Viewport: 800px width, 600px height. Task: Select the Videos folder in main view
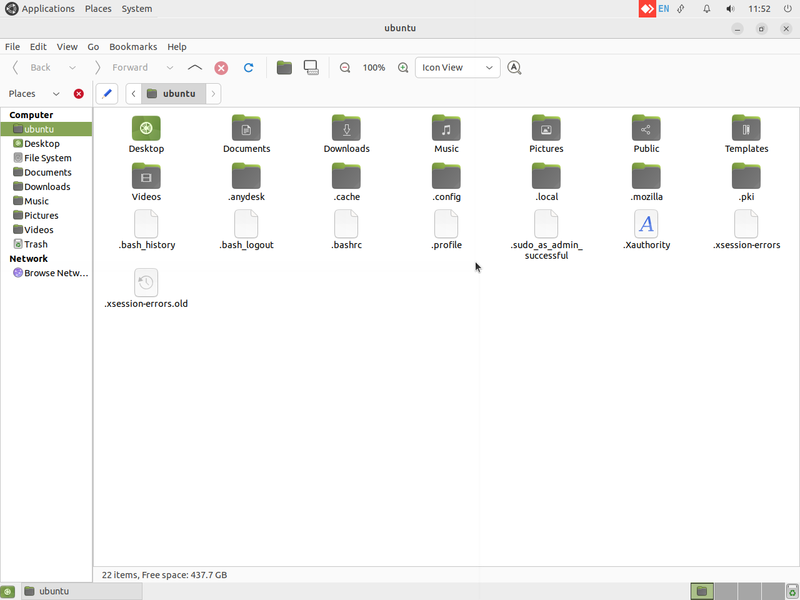(x=146, y=182)
